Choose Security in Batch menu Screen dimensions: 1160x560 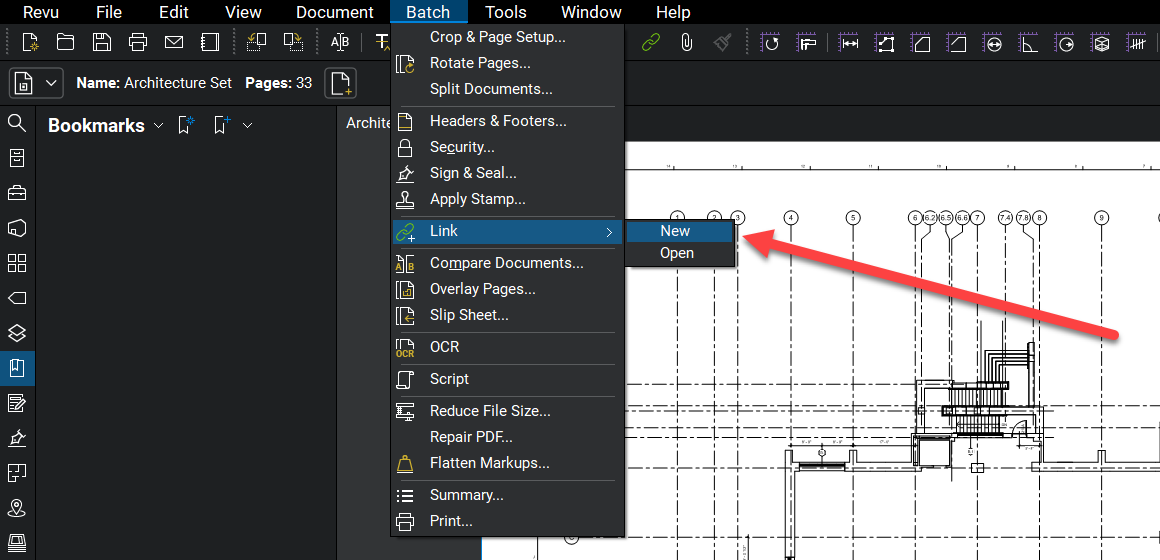508,146
